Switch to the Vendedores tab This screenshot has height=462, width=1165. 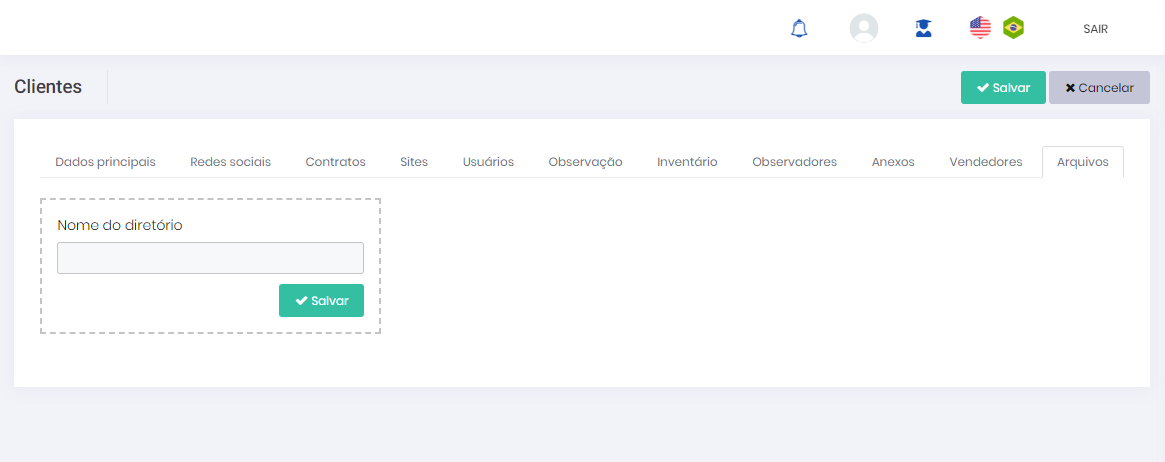tap(985, 162)
